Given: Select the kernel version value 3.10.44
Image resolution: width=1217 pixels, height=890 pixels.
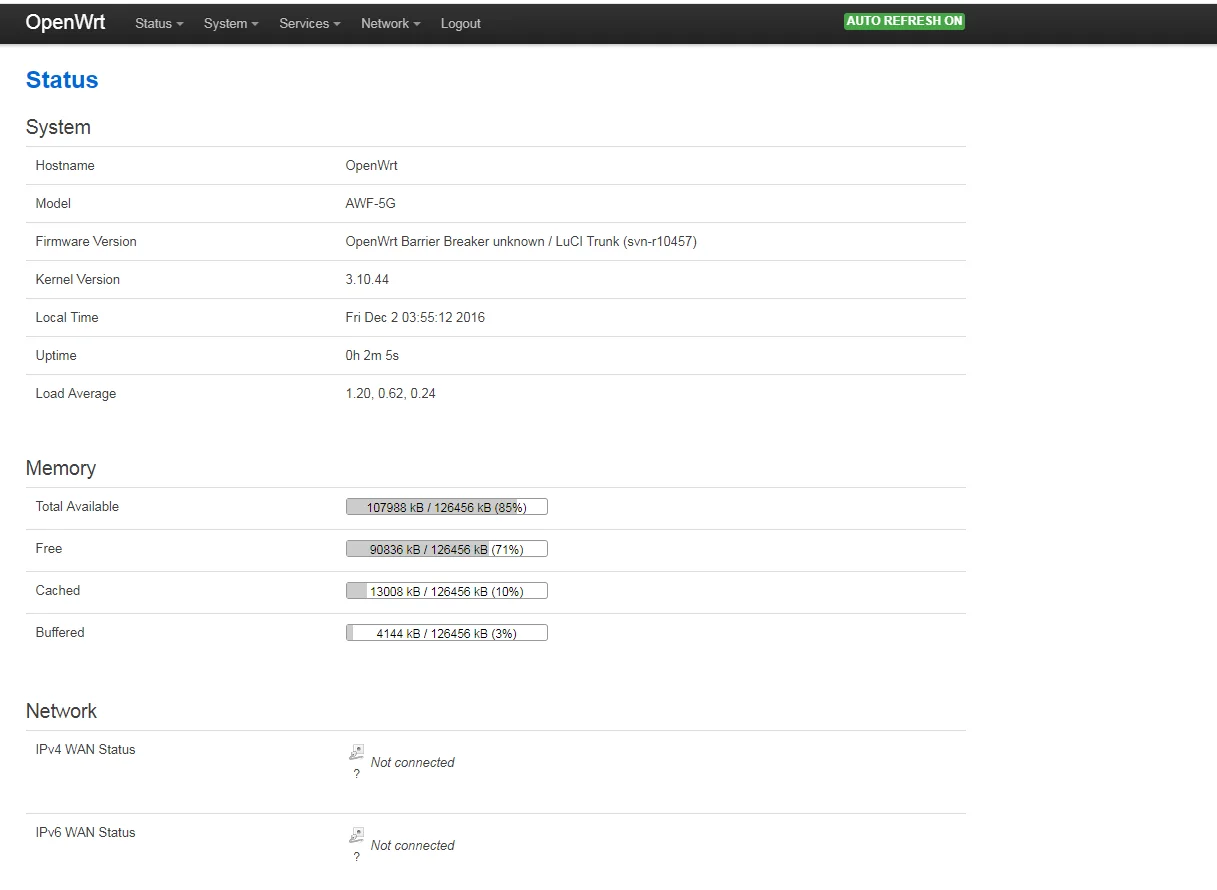Looking at the screenshot, I should [x=367, y=279].
